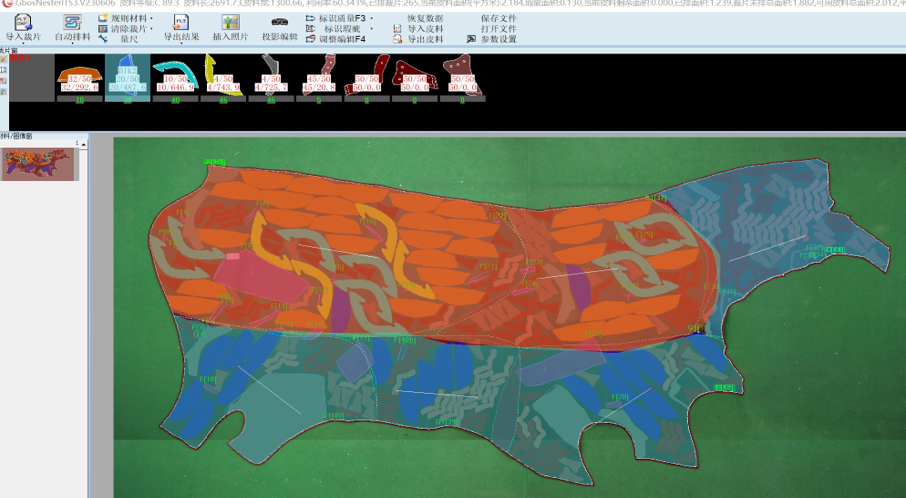Expand the Rule Material (规则材料) dropdown arrow
The height and width of the screenshot is (498, 906).
coord(152,18)
